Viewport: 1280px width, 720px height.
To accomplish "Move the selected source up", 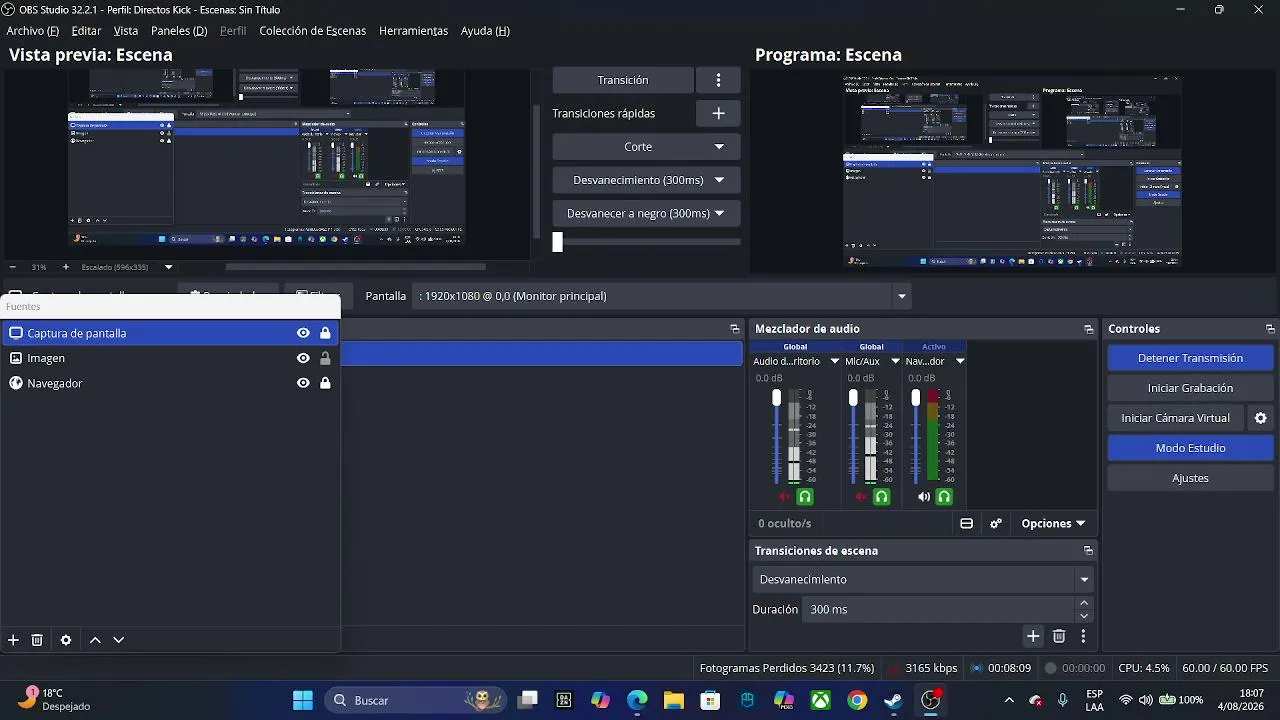I will click(x=95, y=640).
